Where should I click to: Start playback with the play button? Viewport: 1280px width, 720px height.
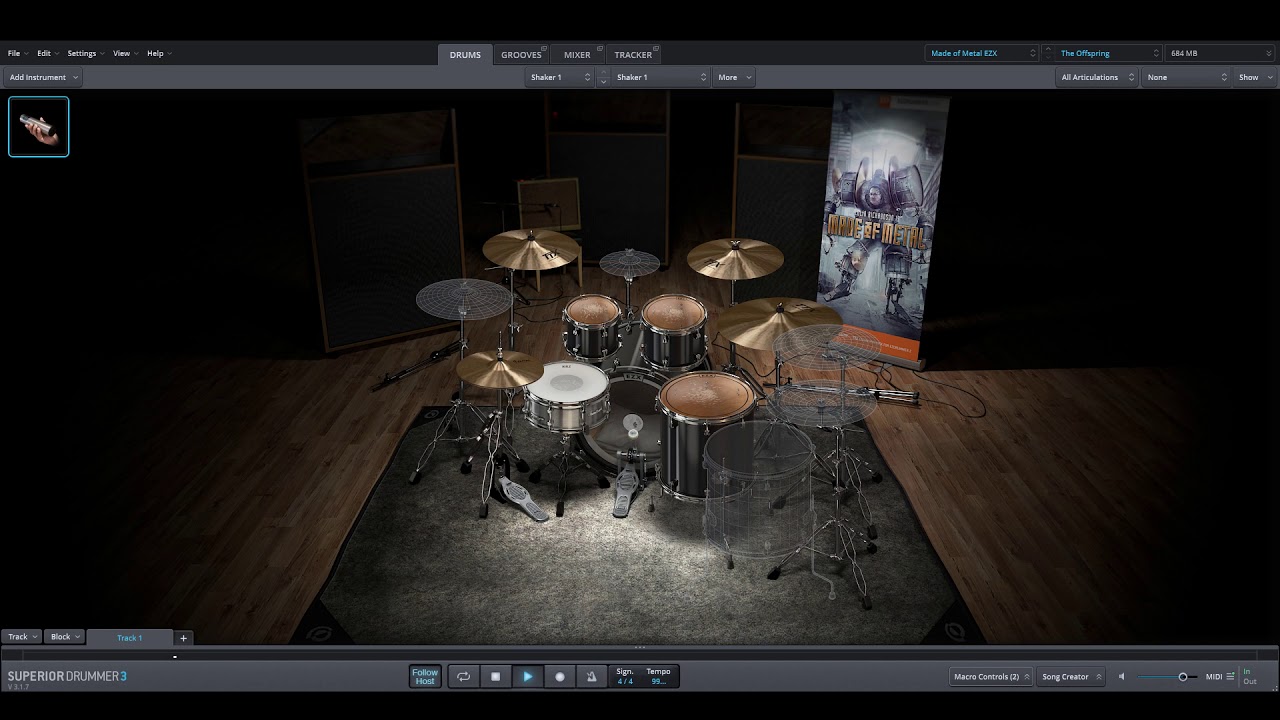[527, 677]
